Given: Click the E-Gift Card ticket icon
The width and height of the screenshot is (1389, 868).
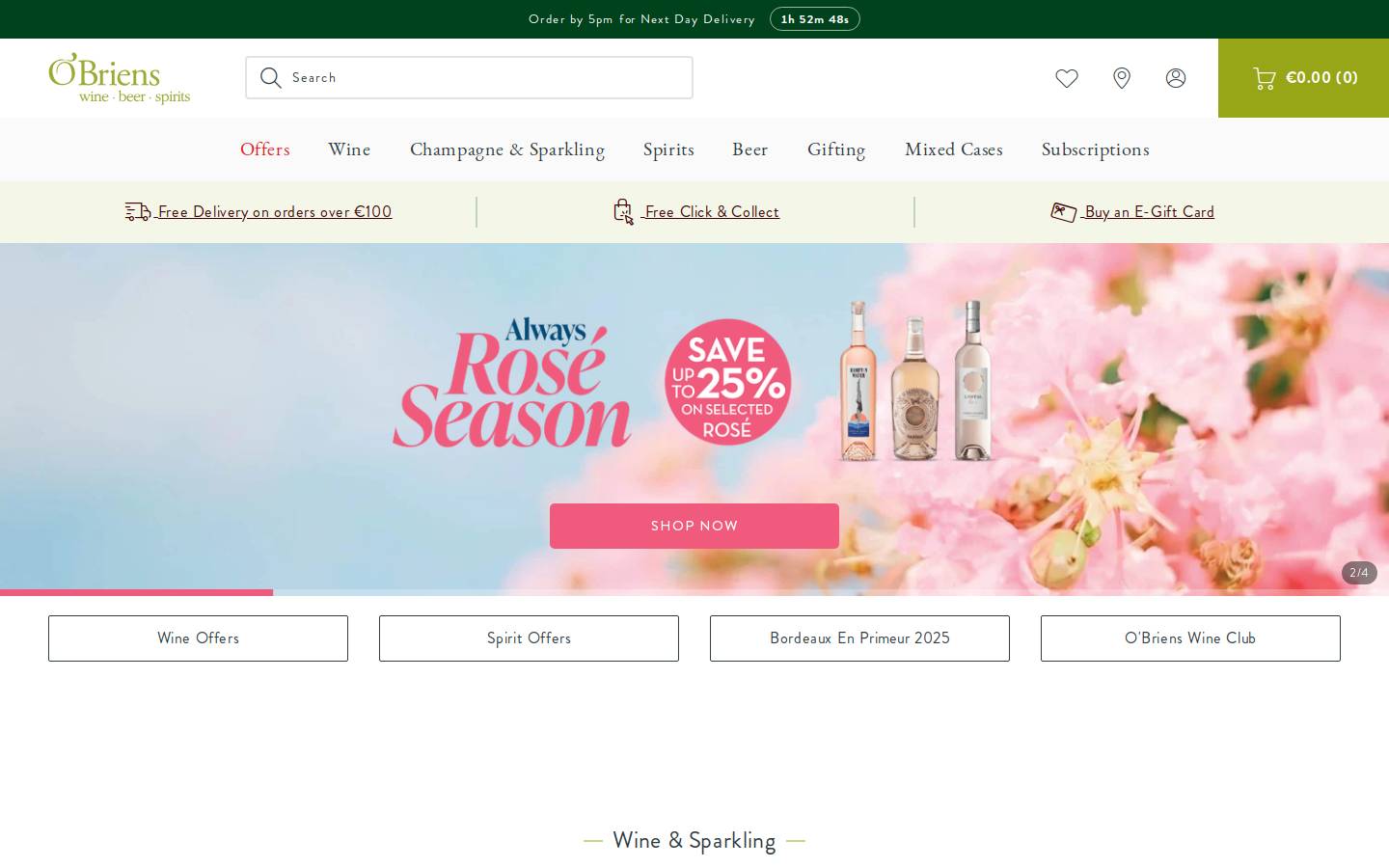Looking at the screenshot, I should point(1063,212).
